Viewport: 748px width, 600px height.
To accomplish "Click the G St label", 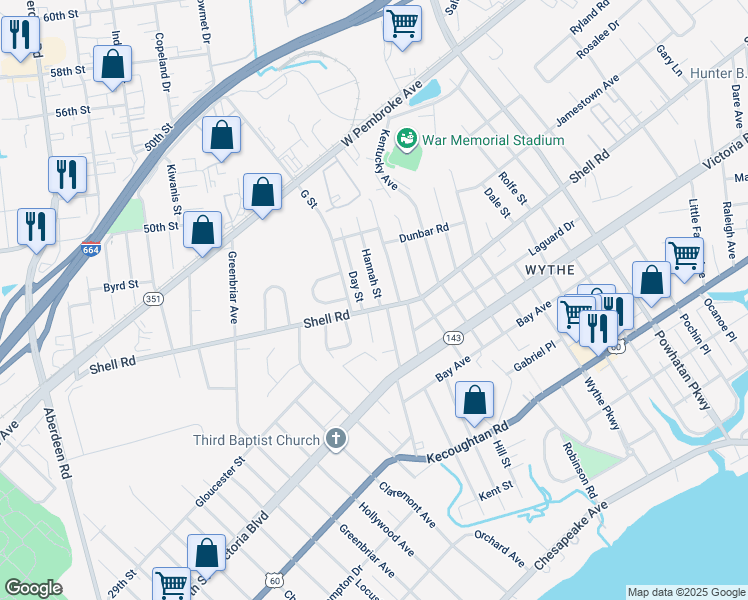I will [x=309, y=199].
